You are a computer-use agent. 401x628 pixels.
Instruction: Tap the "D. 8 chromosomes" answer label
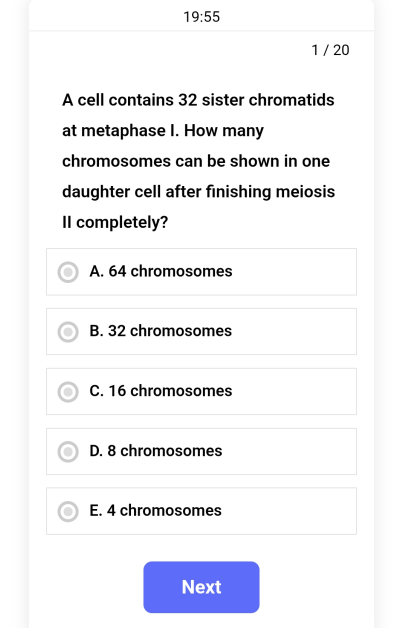[x=155, y=451]
